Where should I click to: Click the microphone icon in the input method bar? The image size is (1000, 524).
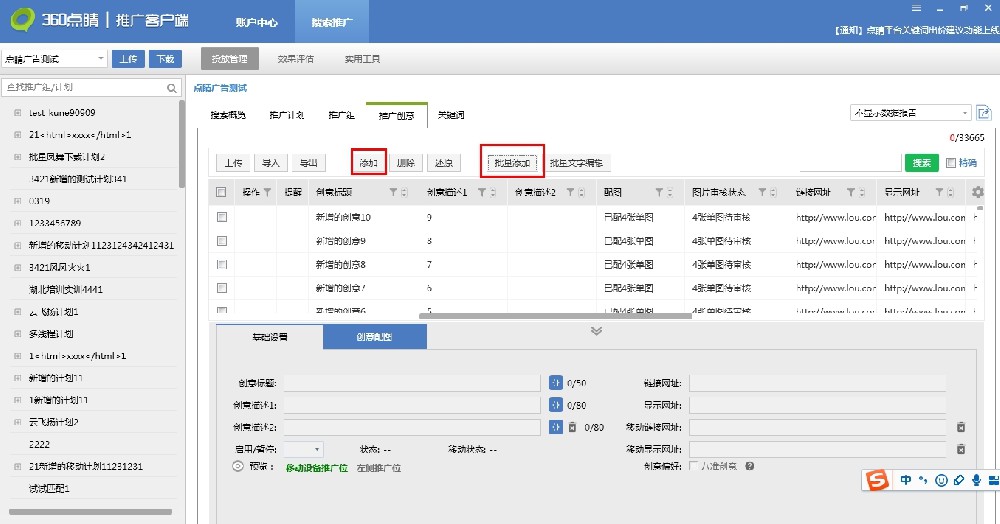976,480
